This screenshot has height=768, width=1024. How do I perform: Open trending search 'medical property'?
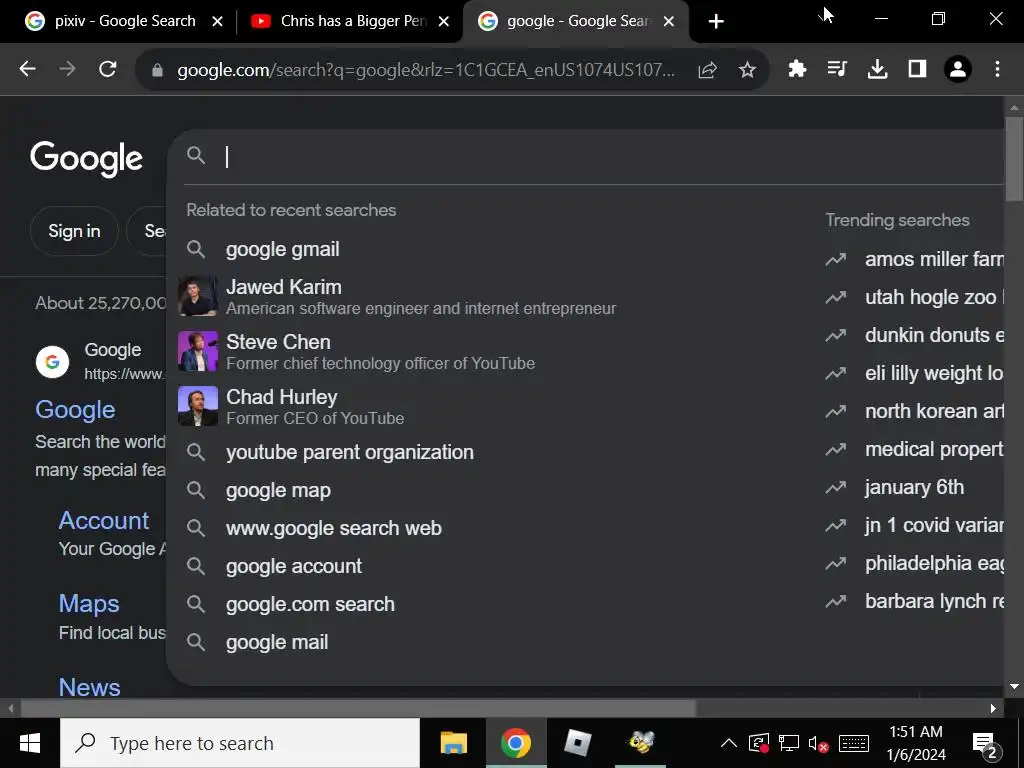pyautogui.click(x=914, y=449)
